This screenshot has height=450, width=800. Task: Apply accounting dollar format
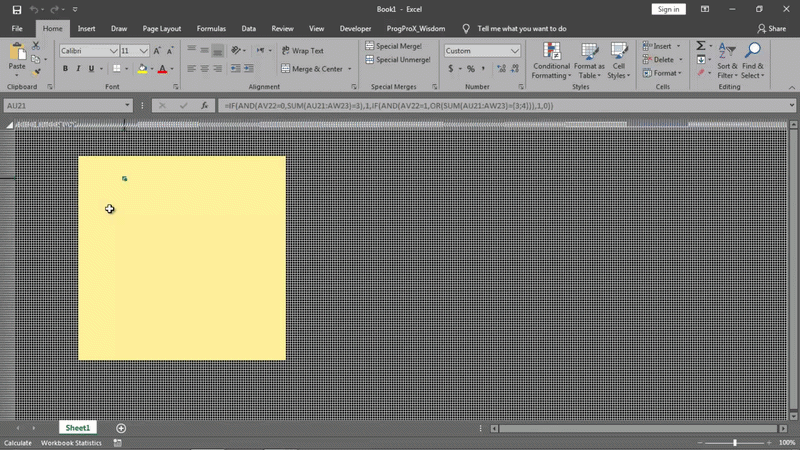point(451,68)
